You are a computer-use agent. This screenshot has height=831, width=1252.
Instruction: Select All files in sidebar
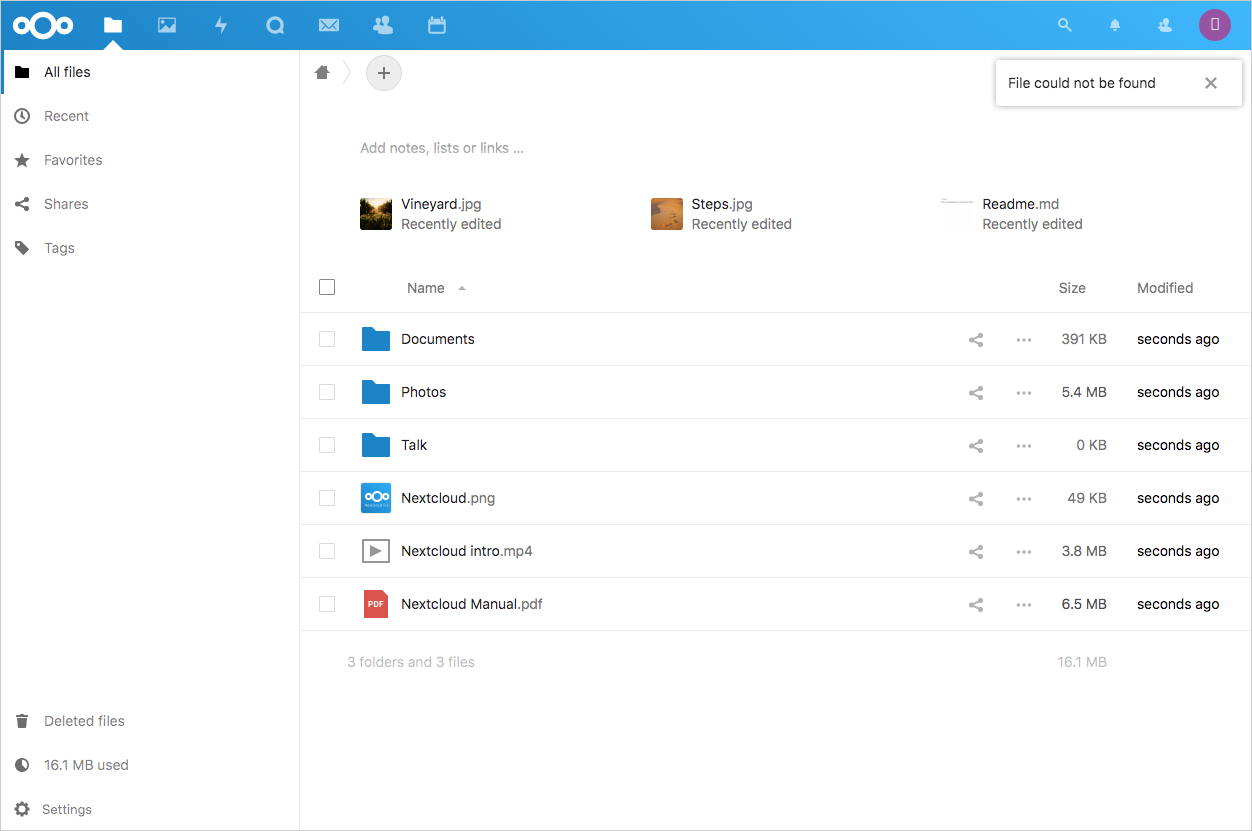point(150,72)
